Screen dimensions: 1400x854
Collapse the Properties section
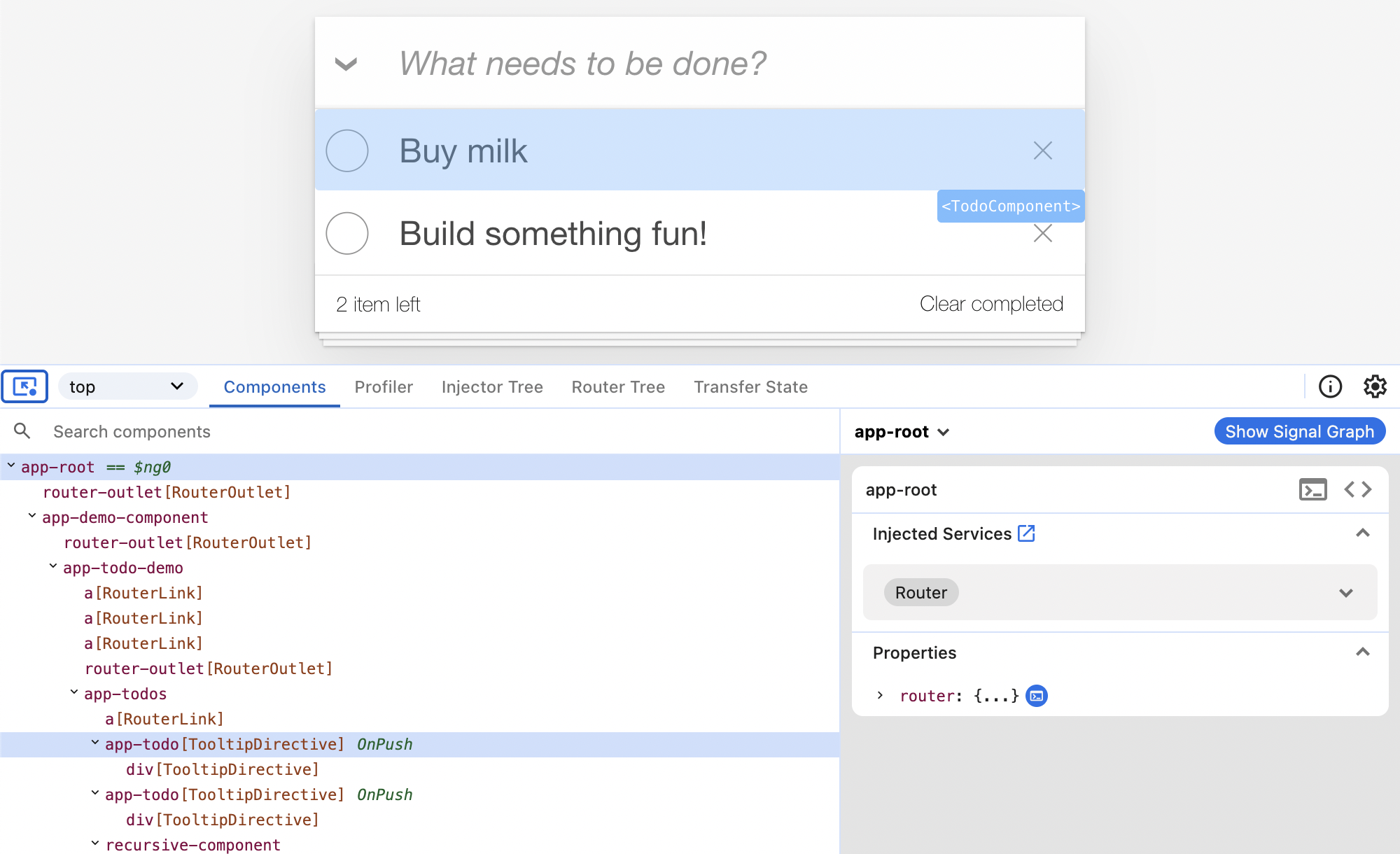tap(1363, 652)
